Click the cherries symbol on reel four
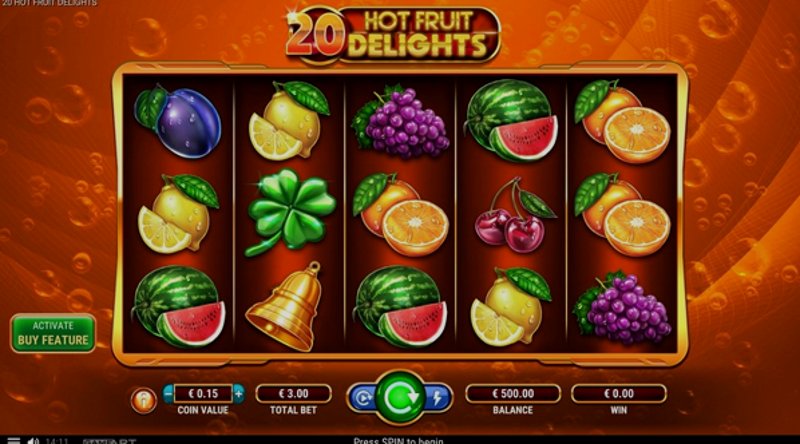 pyautogui.click(x=514, y=215)
